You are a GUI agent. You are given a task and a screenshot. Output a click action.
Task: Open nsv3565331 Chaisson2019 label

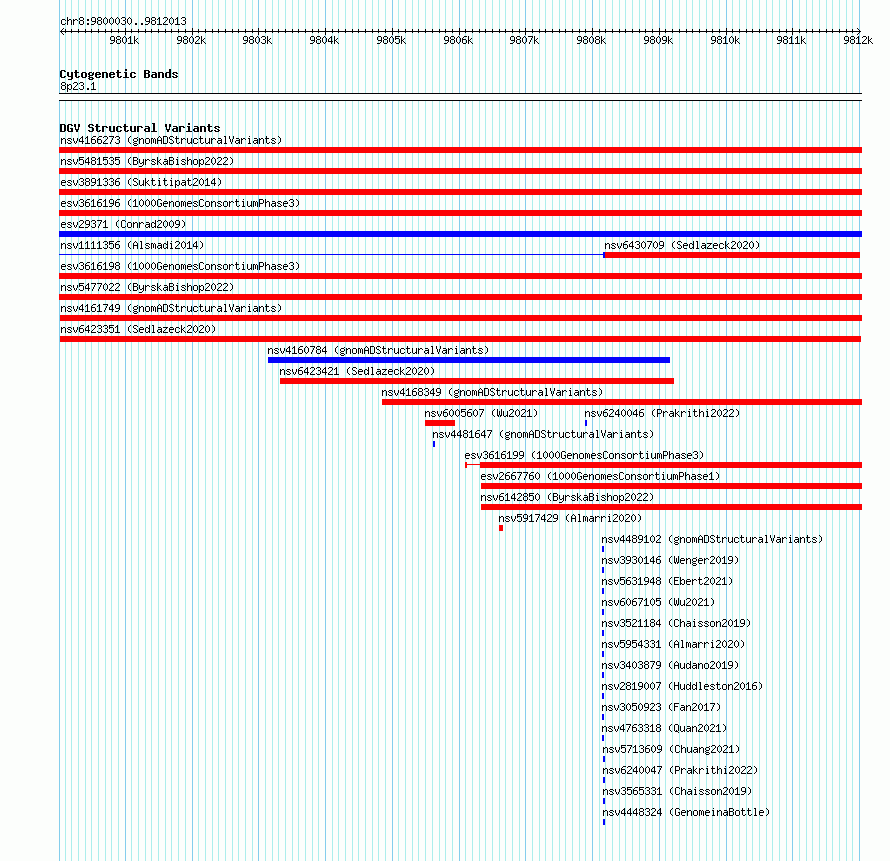coord(678,791)
